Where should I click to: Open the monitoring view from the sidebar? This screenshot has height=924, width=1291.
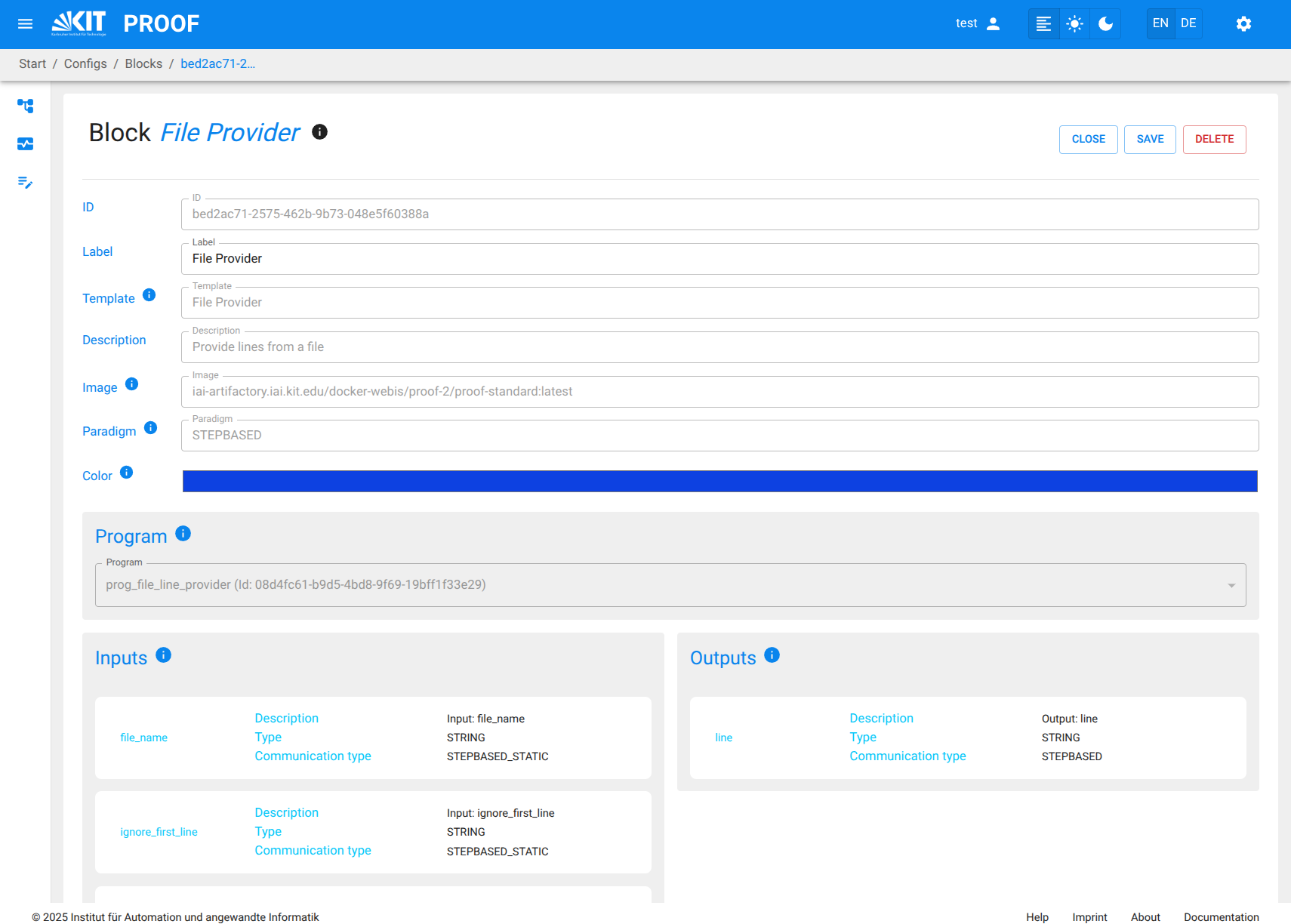tap(25, 143)
